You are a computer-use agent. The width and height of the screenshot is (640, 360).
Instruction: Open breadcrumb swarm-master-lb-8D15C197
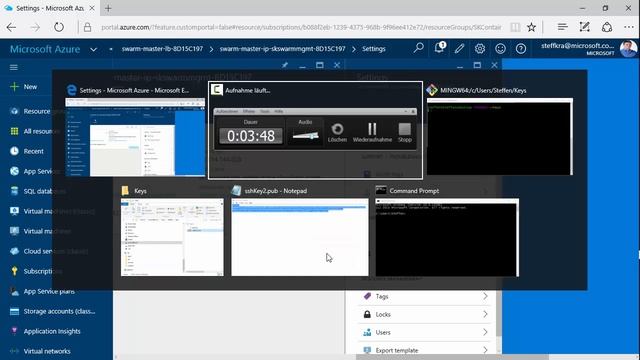coord(162,49)
